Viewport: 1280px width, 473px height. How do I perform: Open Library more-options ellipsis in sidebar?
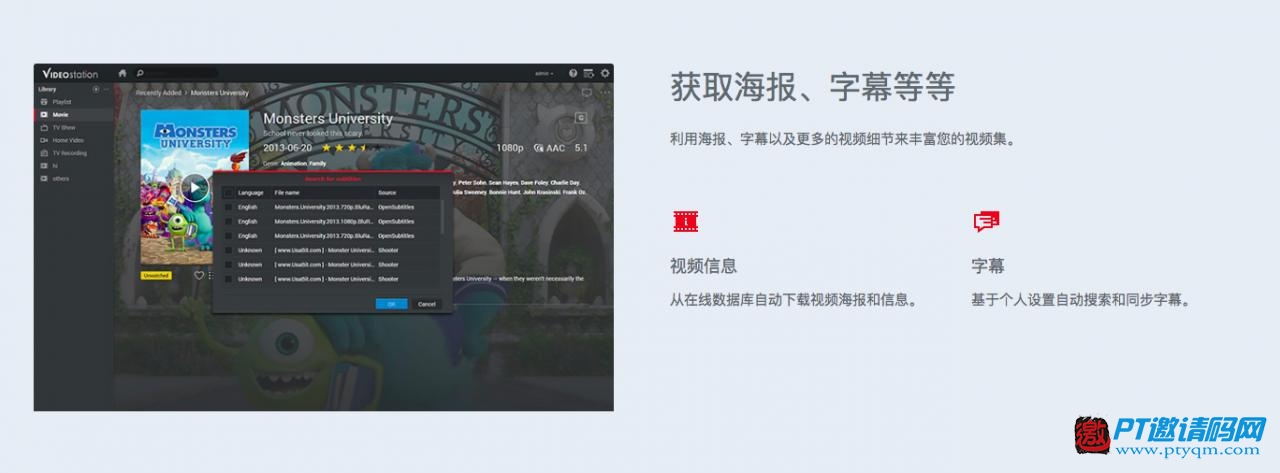[x=106, y=89]
